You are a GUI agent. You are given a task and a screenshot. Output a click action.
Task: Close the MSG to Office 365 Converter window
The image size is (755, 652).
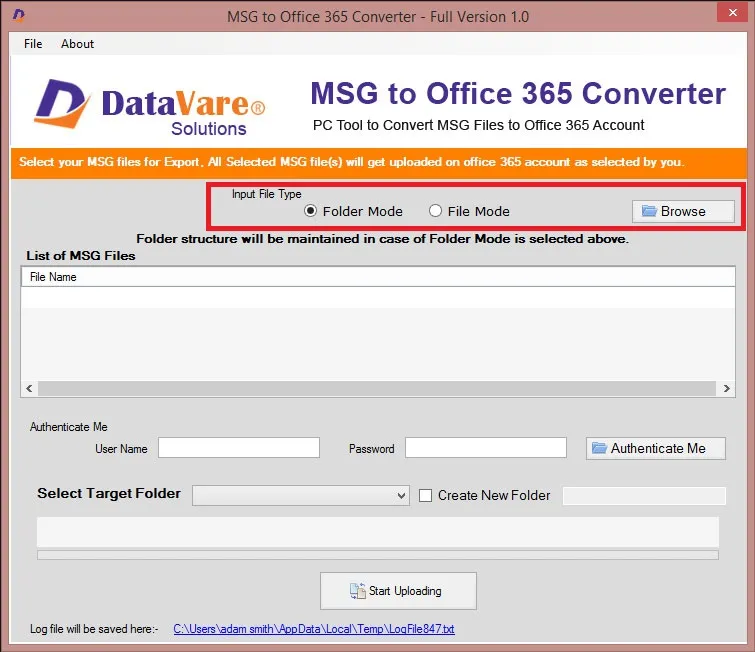pos(732,12)
